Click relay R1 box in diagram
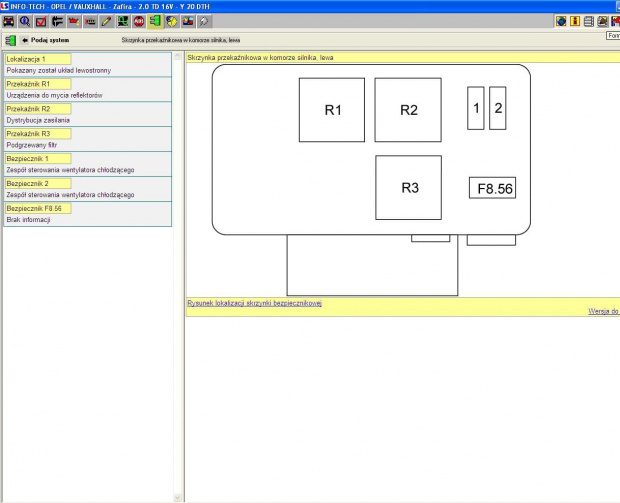620x503 pixels. pyautogui.click(x=331, y=110)
